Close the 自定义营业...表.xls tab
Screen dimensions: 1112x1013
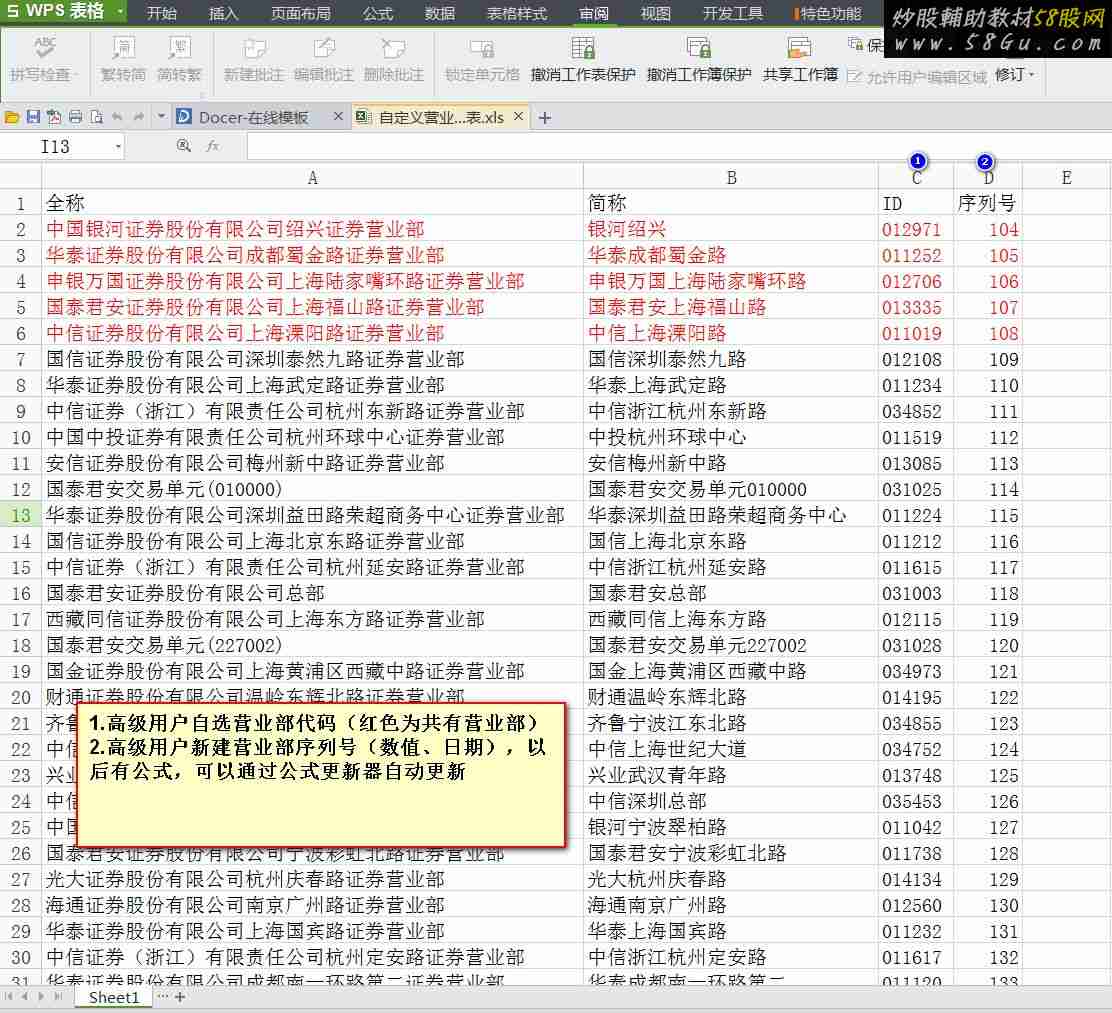click(519, 116)
